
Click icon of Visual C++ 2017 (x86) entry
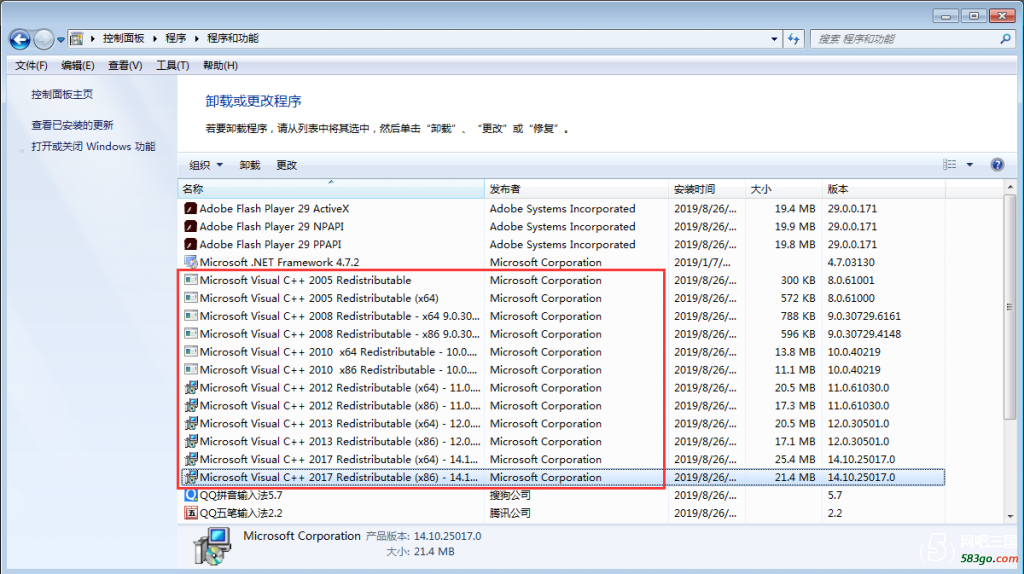[x=191, y=477]
